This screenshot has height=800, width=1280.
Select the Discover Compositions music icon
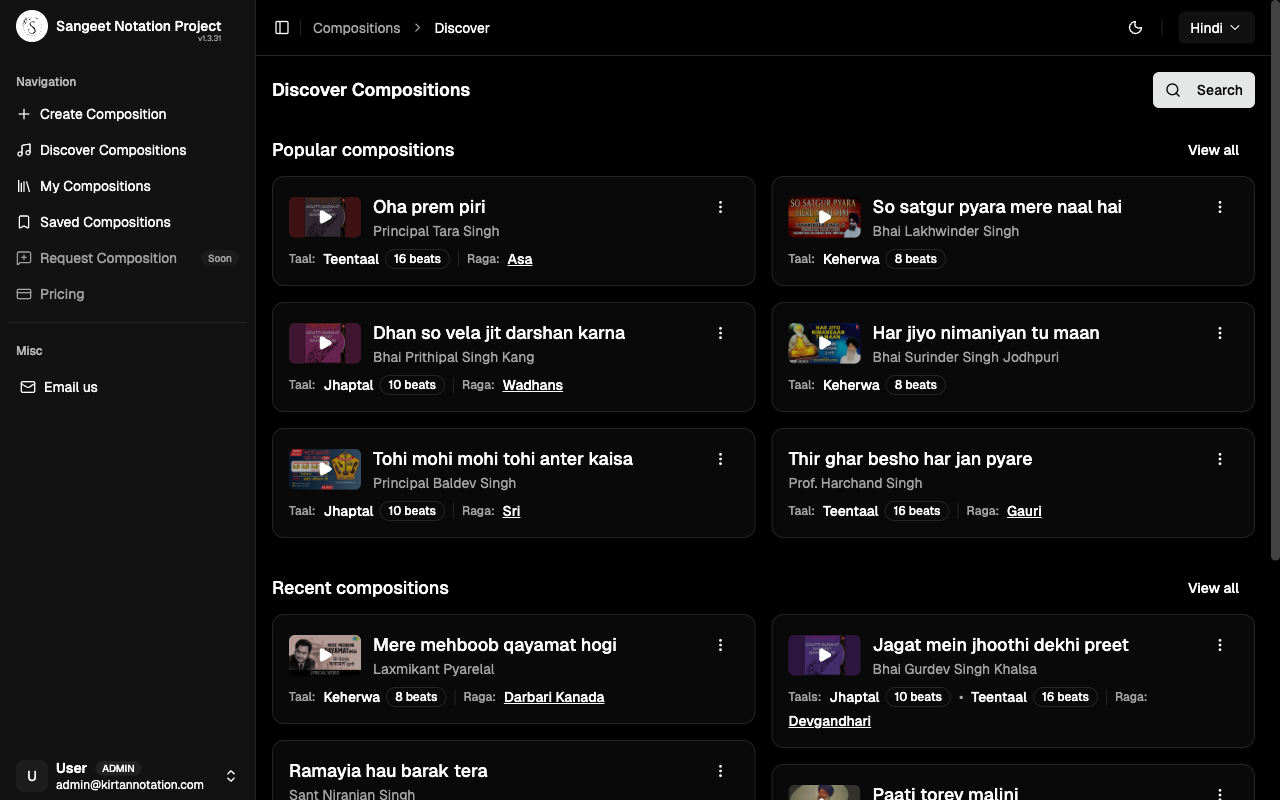pos(23,150)
